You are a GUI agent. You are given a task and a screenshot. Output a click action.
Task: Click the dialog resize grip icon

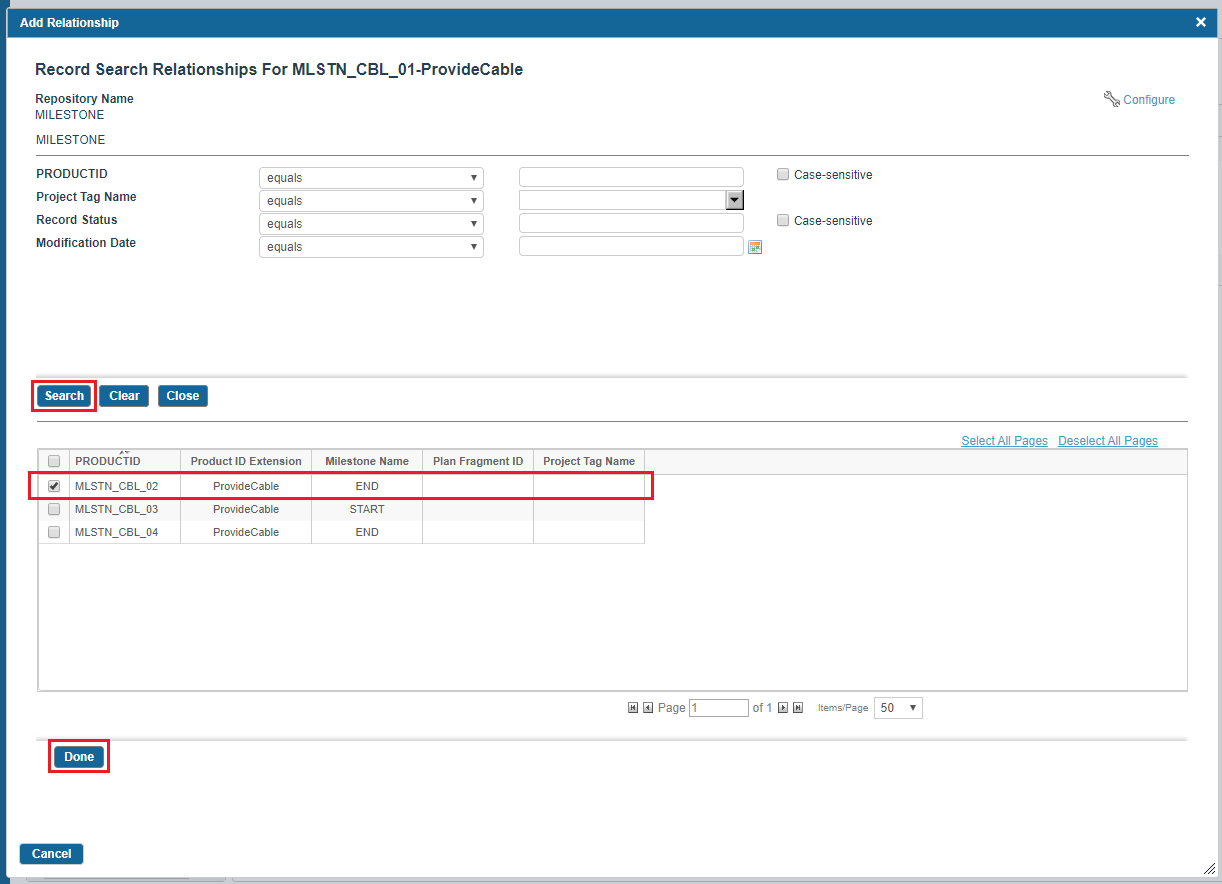pyautogui.click(x=1208, y=867)
